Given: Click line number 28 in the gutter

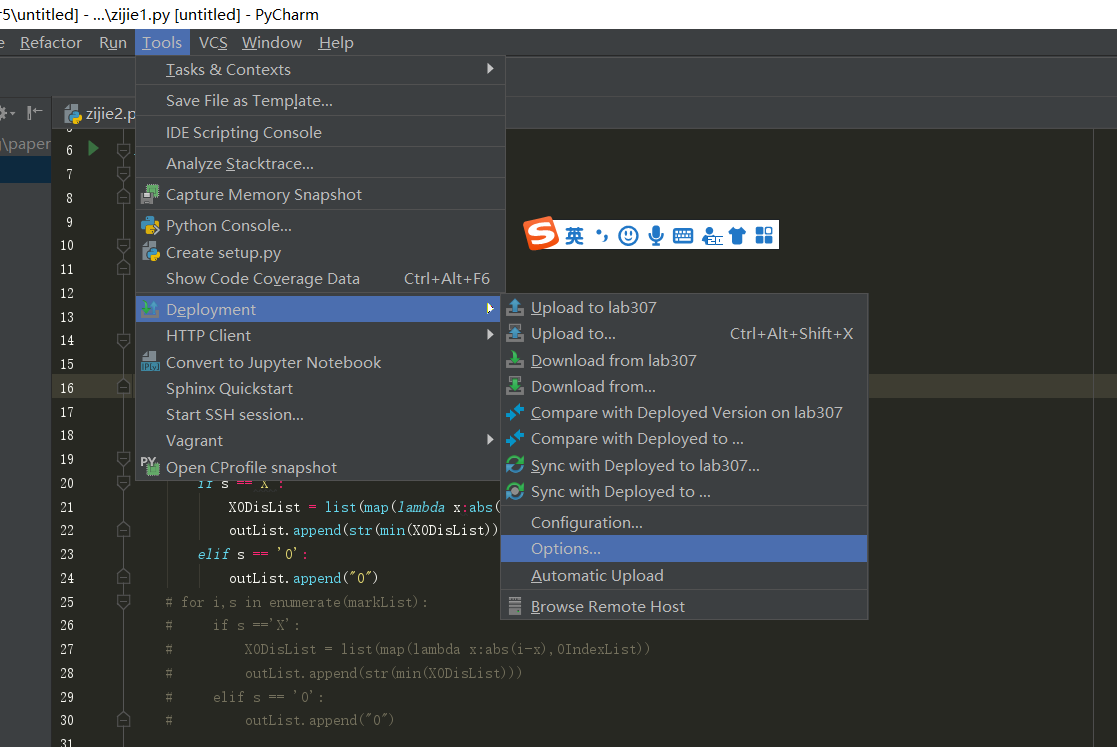Looking at the screenshot, I should click(67, 673).
